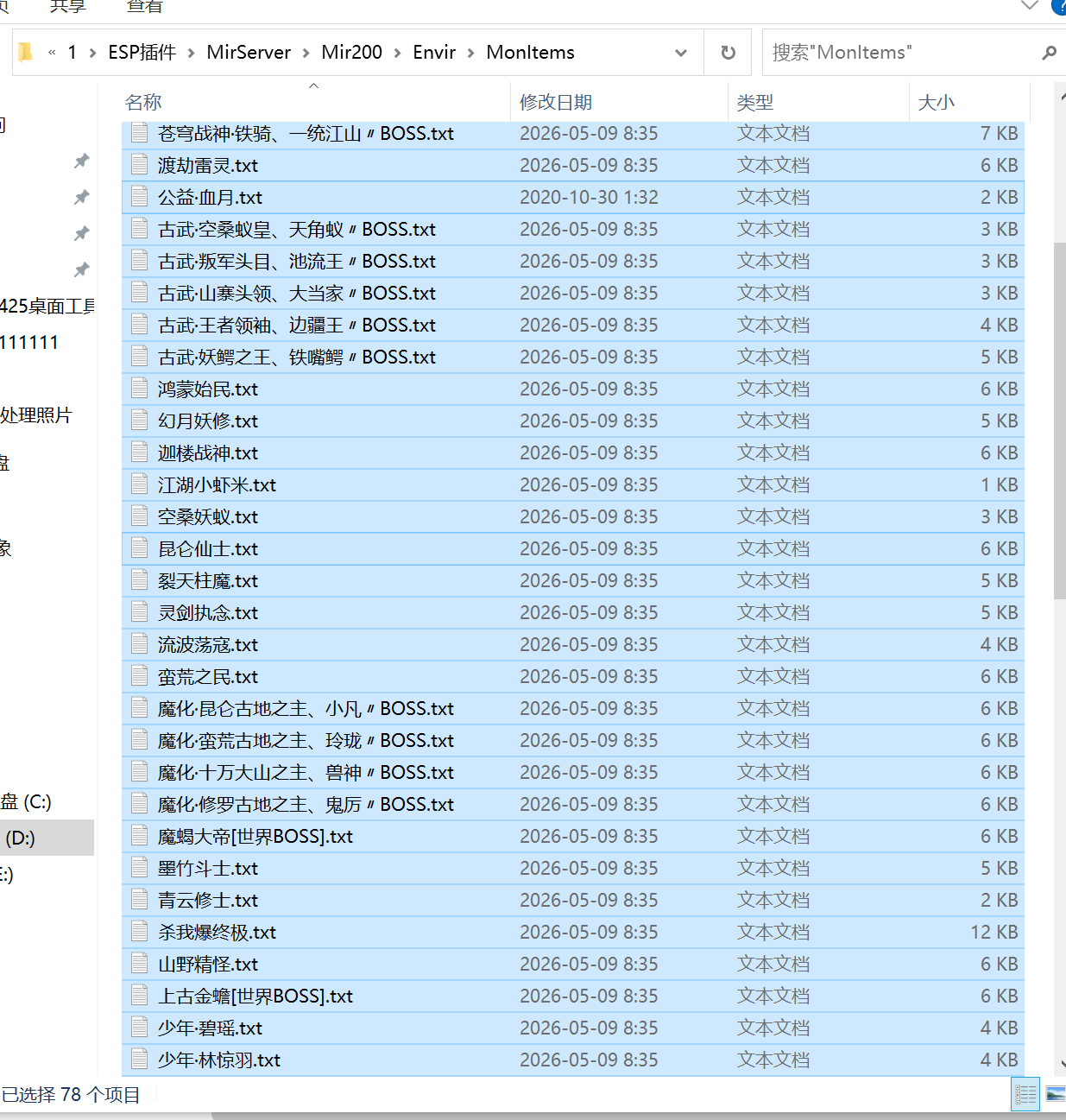This screenshot has width=1066, height=1120.
Task: Switch to large thumbnails view icon
Action: (1055, 1095)
